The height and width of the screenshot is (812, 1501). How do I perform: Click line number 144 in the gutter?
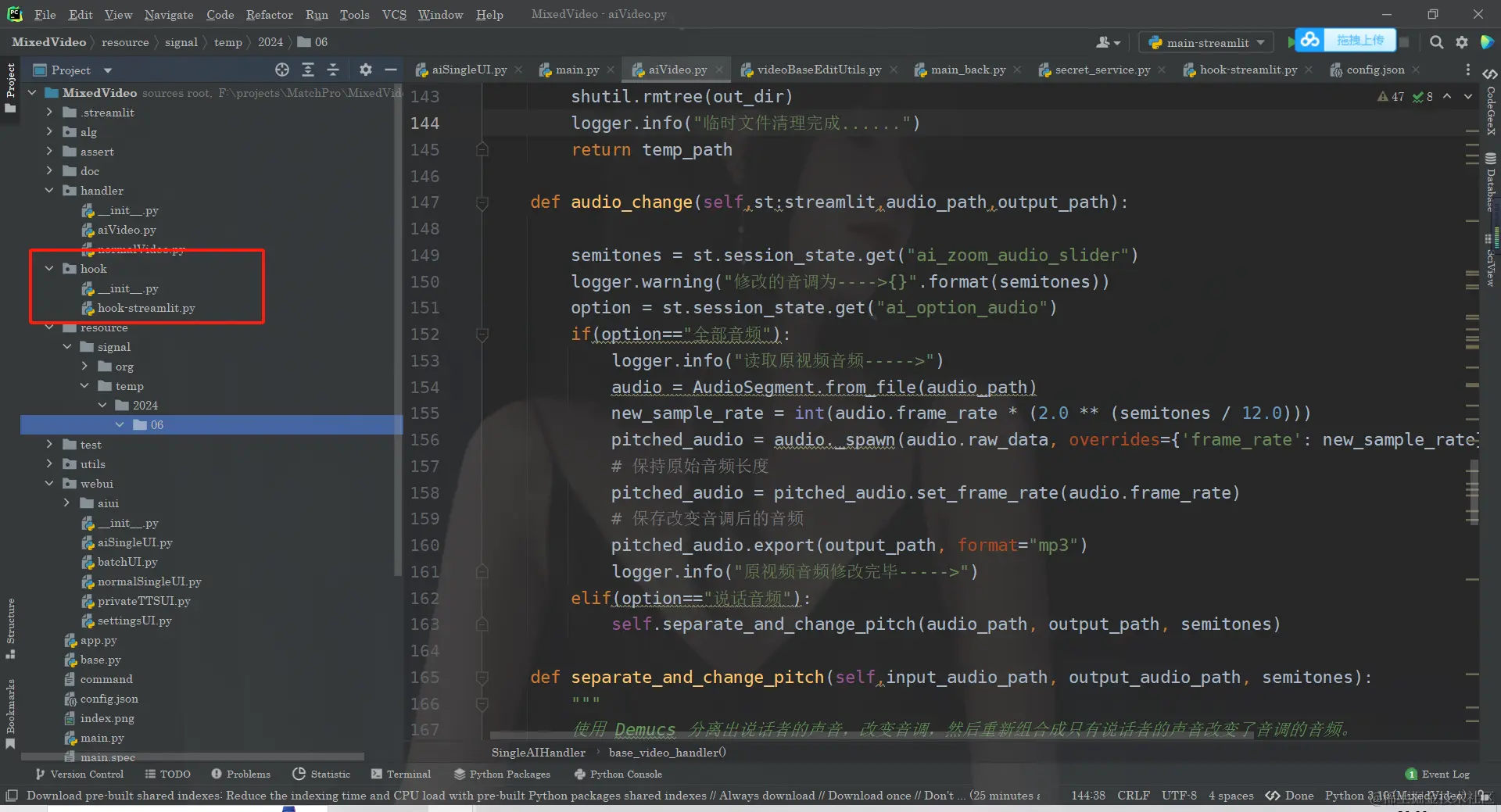click(425, 123)
